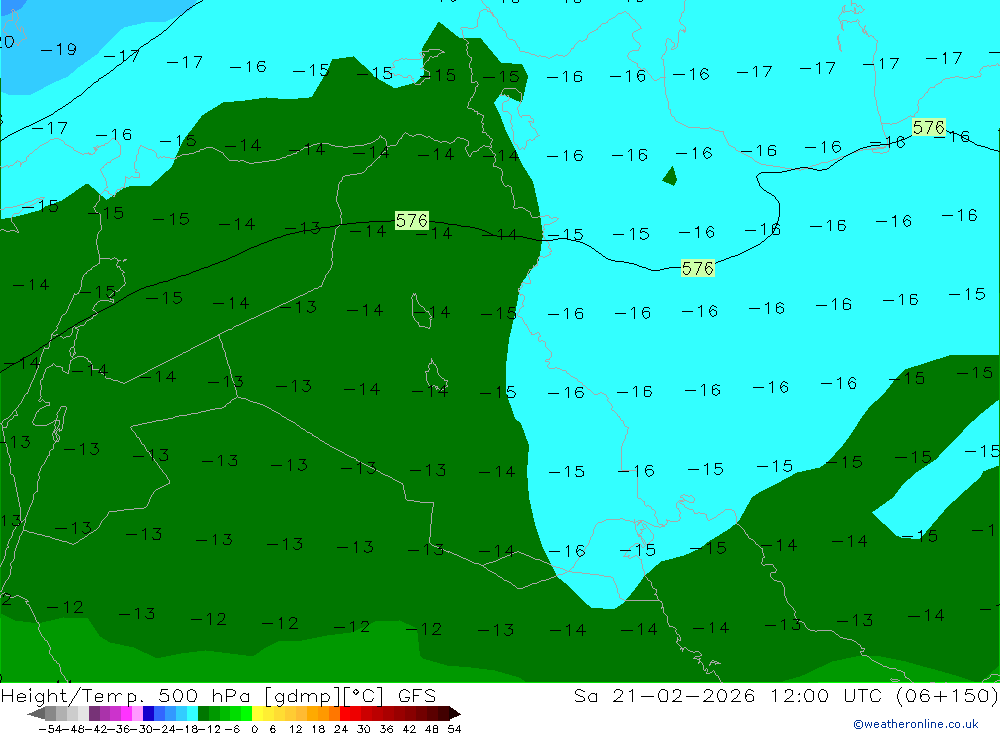Pick the magenta swatch on the color scale
1000x733 pixels.
(126, 714)
